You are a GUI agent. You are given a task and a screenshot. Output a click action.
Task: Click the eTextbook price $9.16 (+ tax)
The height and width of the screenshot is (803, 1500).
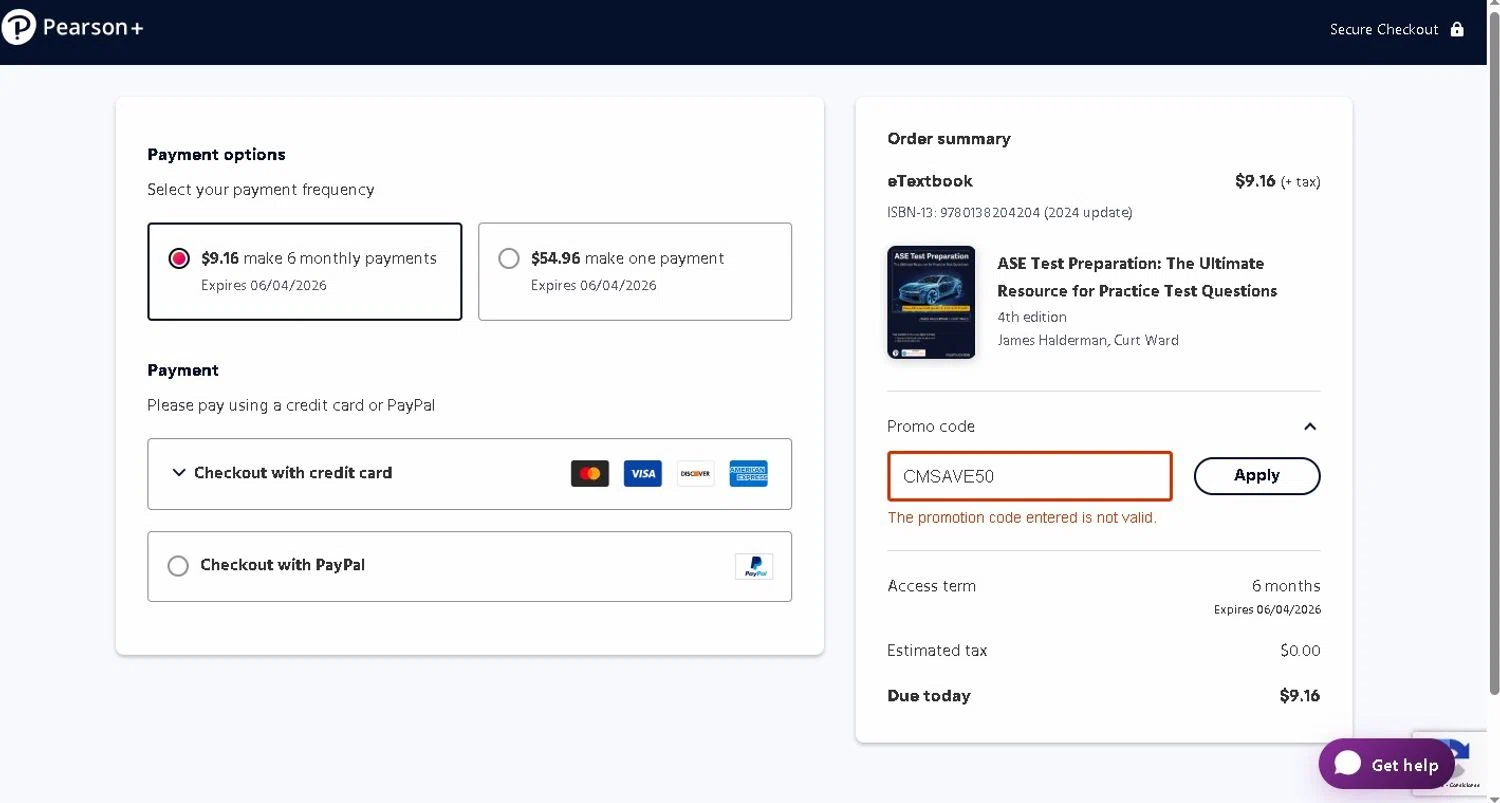pos(1278,182)
